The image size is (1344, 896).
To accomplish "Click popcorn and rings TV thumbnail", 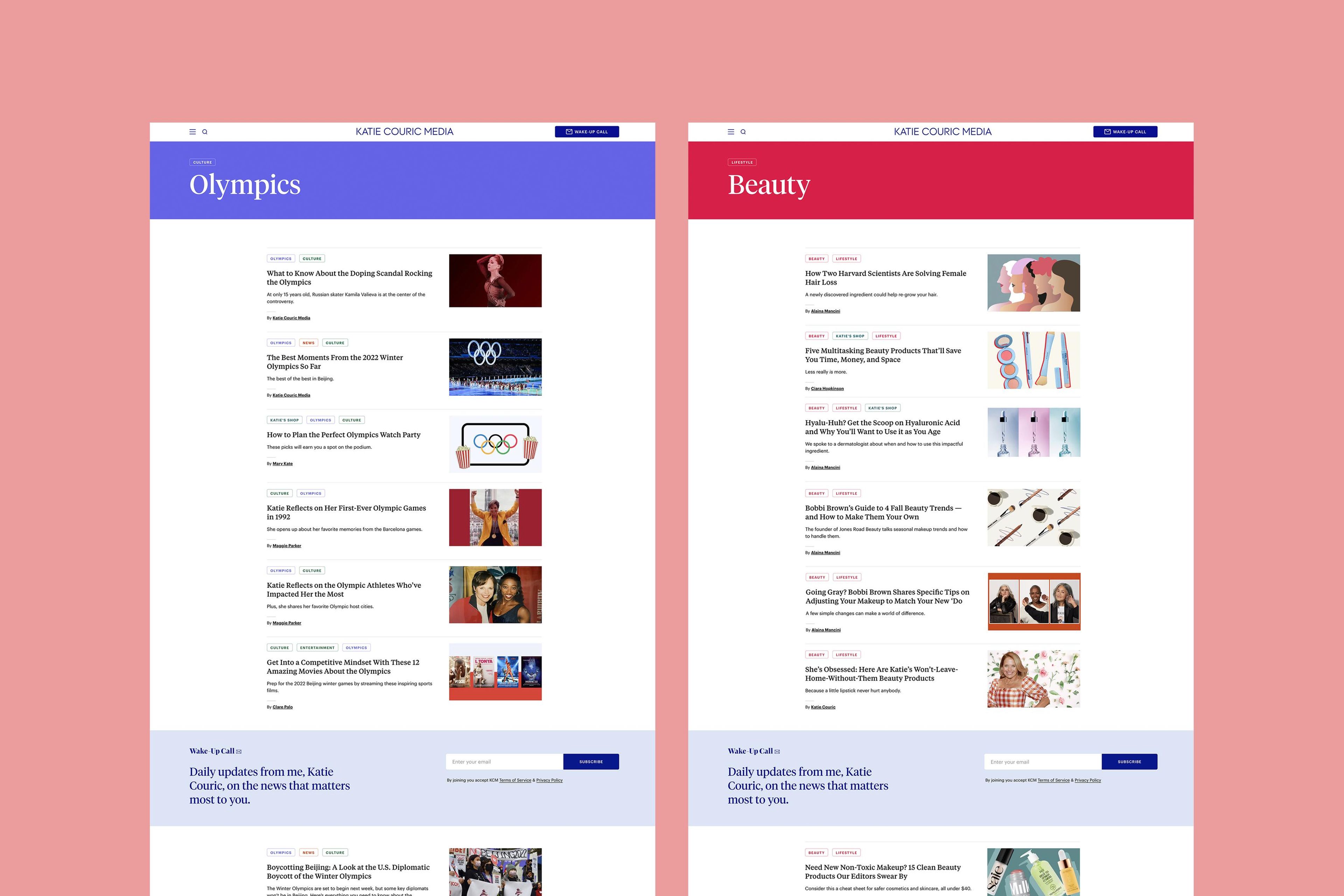I will [495, 444].
